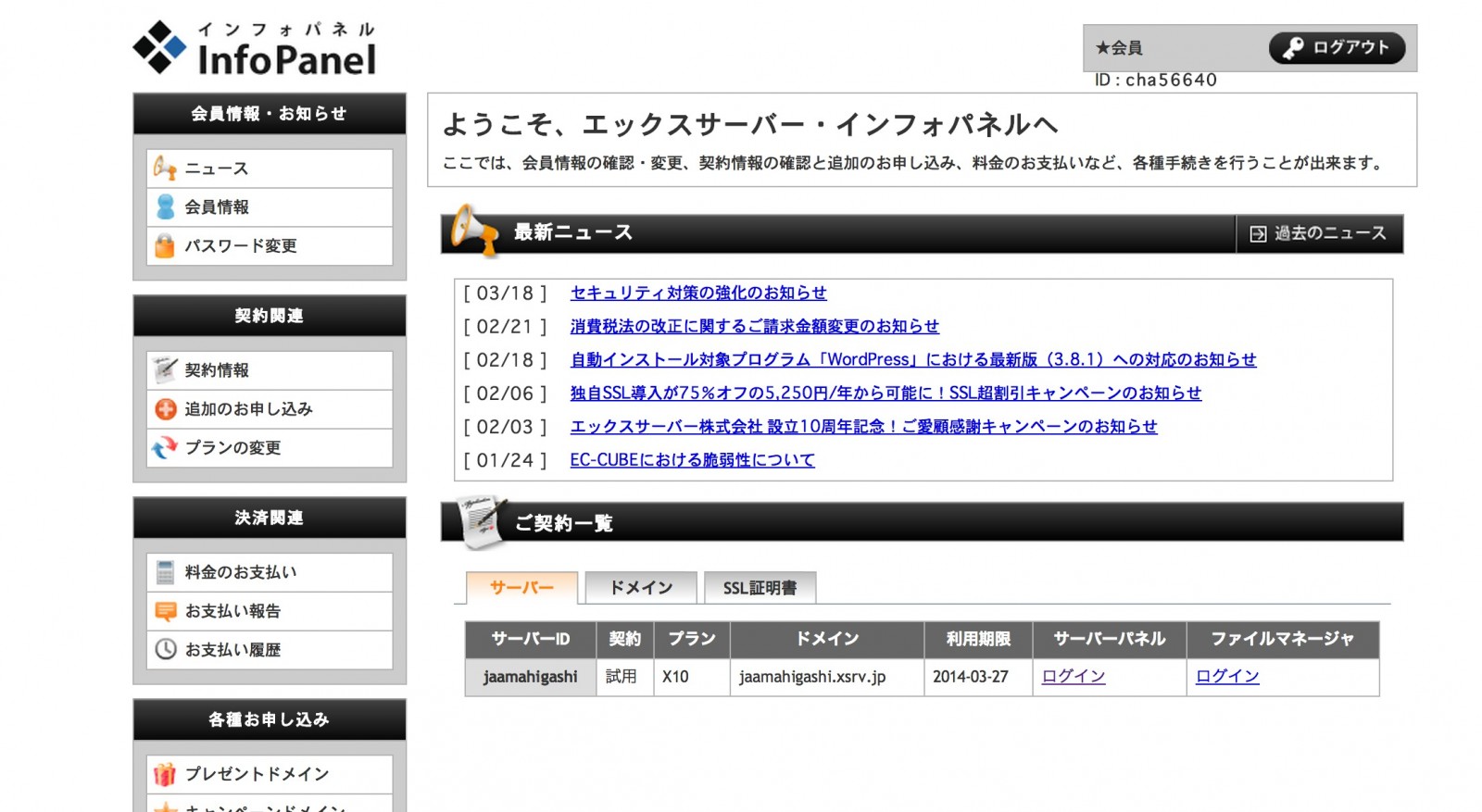Open the WordPress 3.8.1 auto-install news link
This screenshot has width=1482, height=812.
click(913, 359)
